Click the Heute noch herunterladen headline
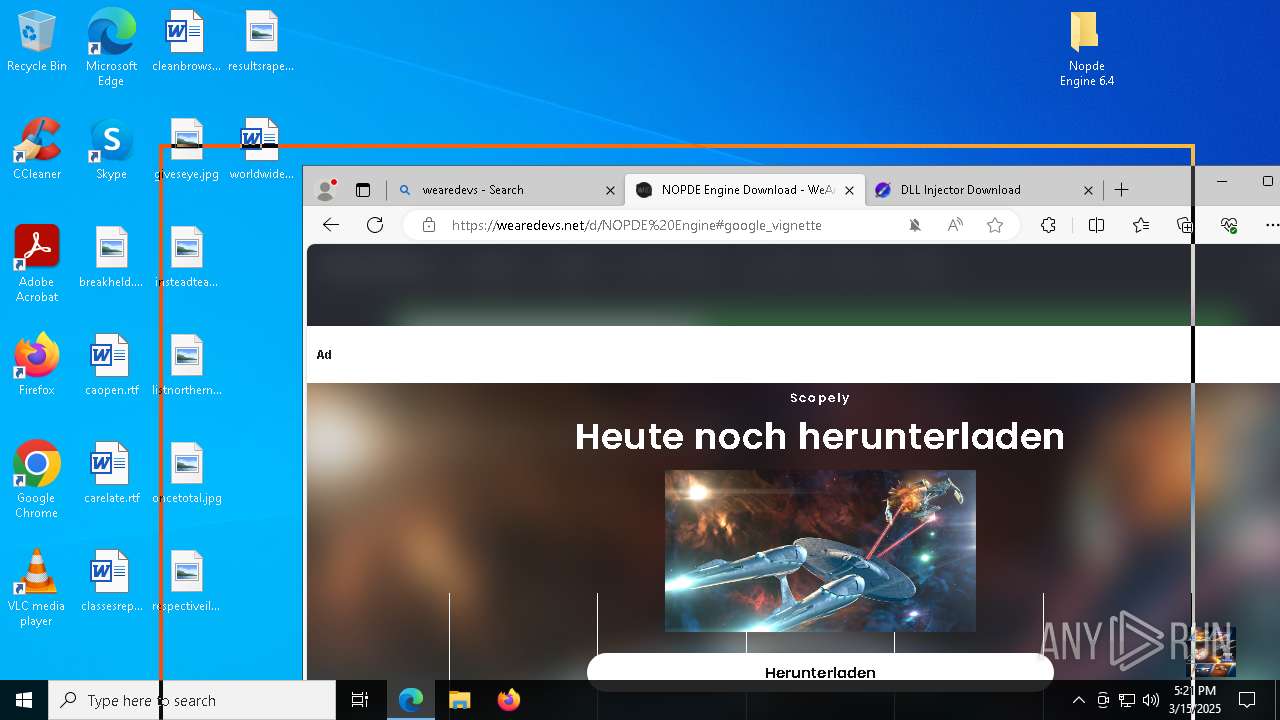The width and height of the screenshot is (1280, 720). pyautogui.click(x=820, y=436)
